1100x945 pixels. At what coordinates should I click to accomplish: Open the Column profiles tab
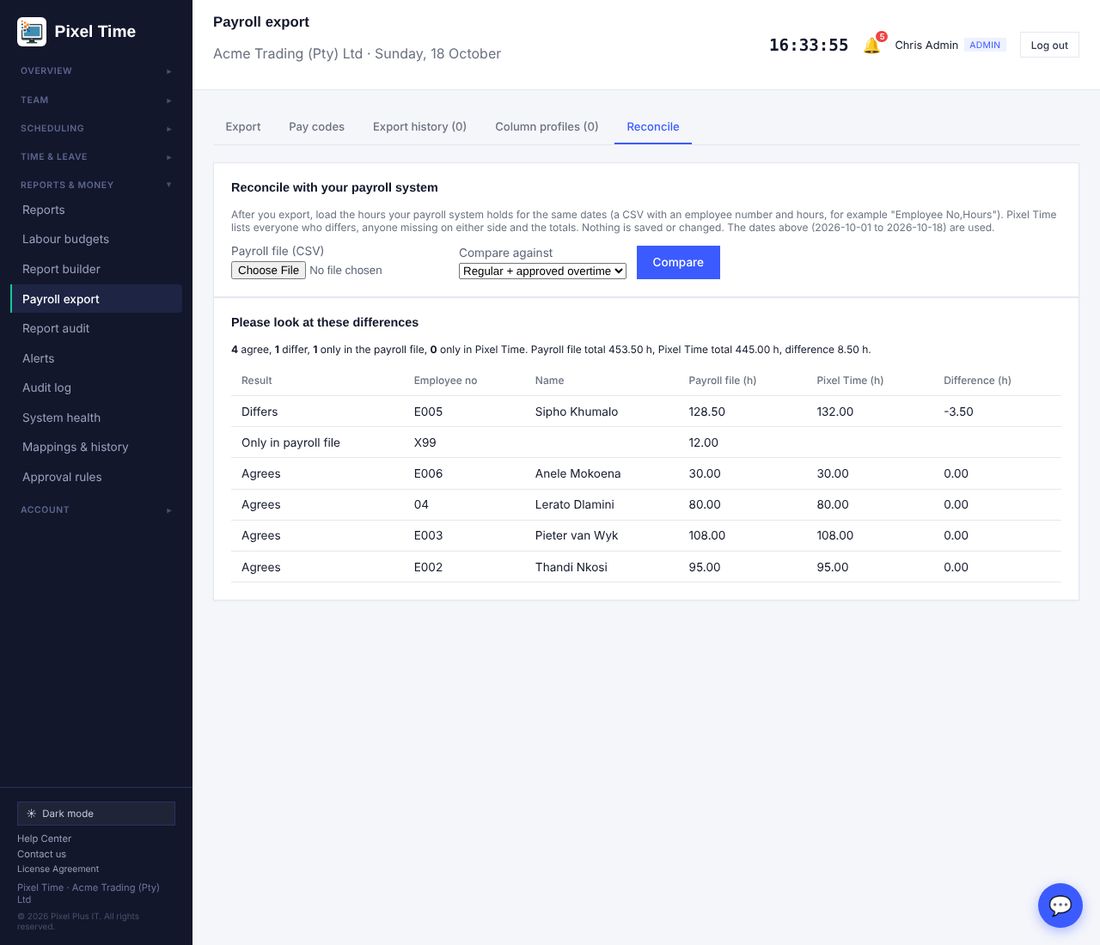[x=546, y=126]
